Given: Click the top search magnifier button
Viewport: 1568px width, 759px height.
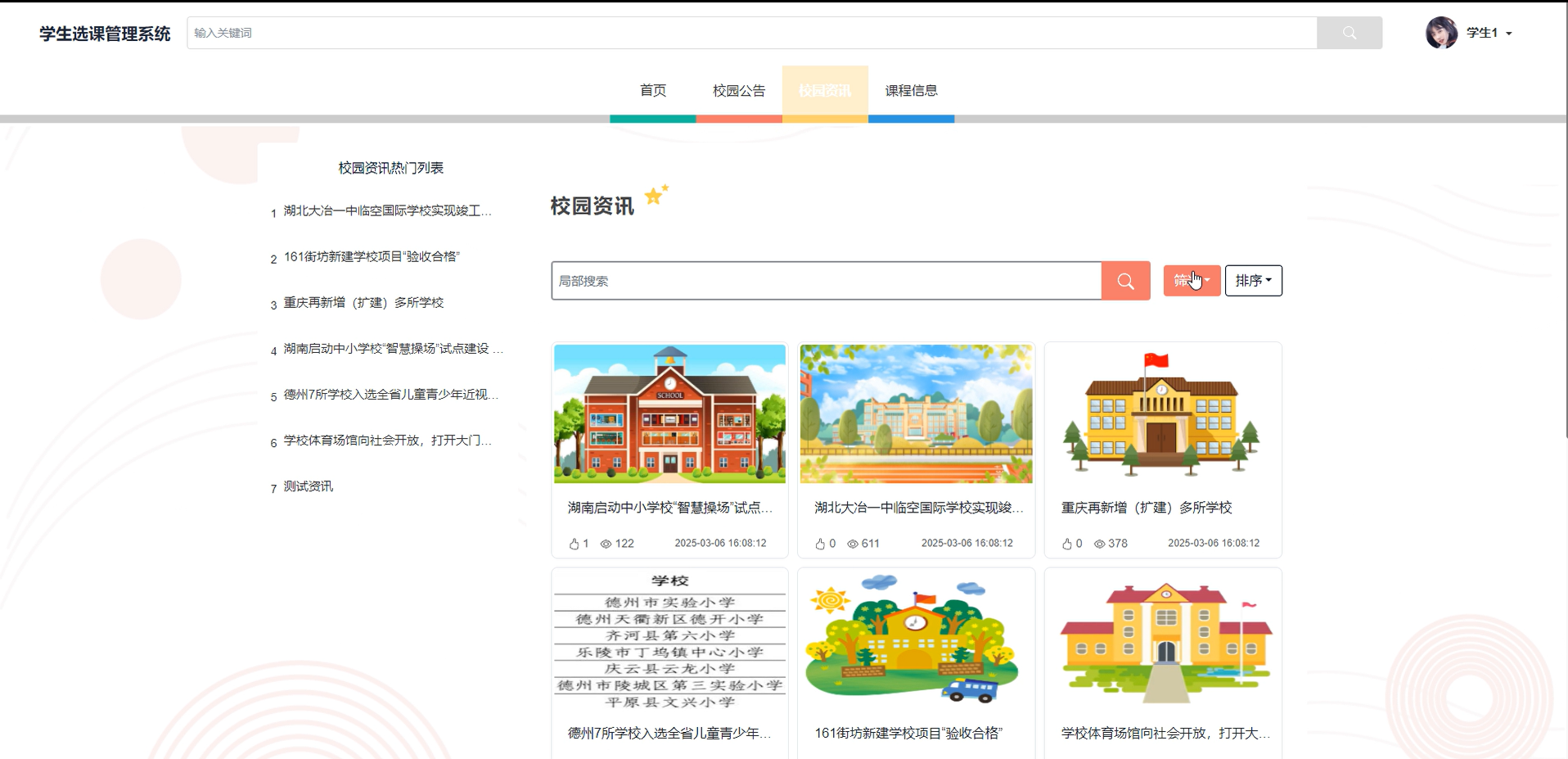Looking at the screenshot, I should tap(1349, 33).
